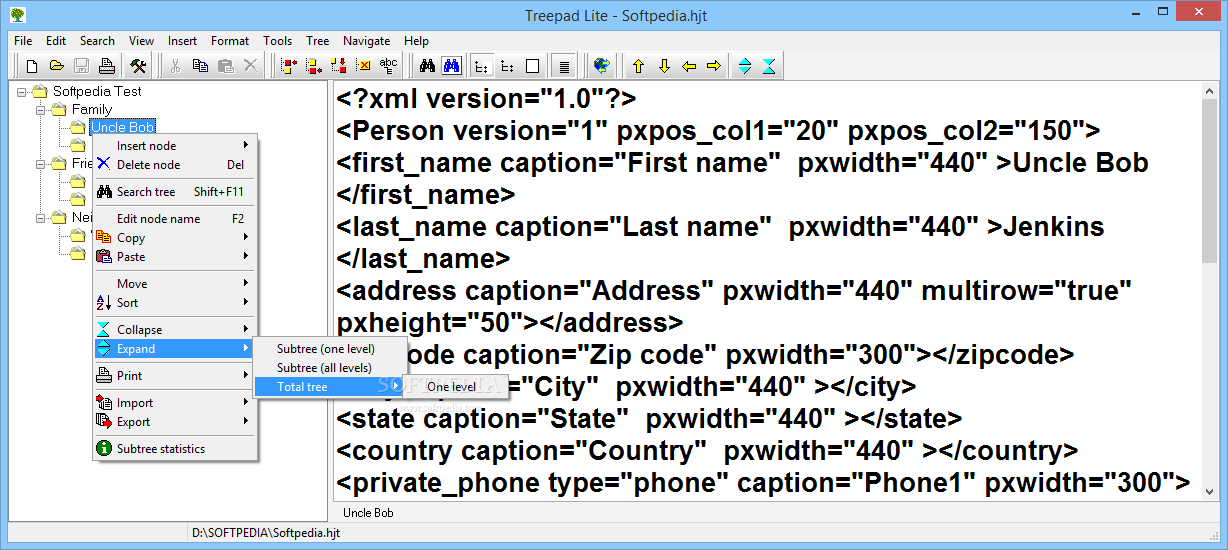
Task: Toggle the highlighted blue binoculars search-again button
Action: tap(452, 66)
